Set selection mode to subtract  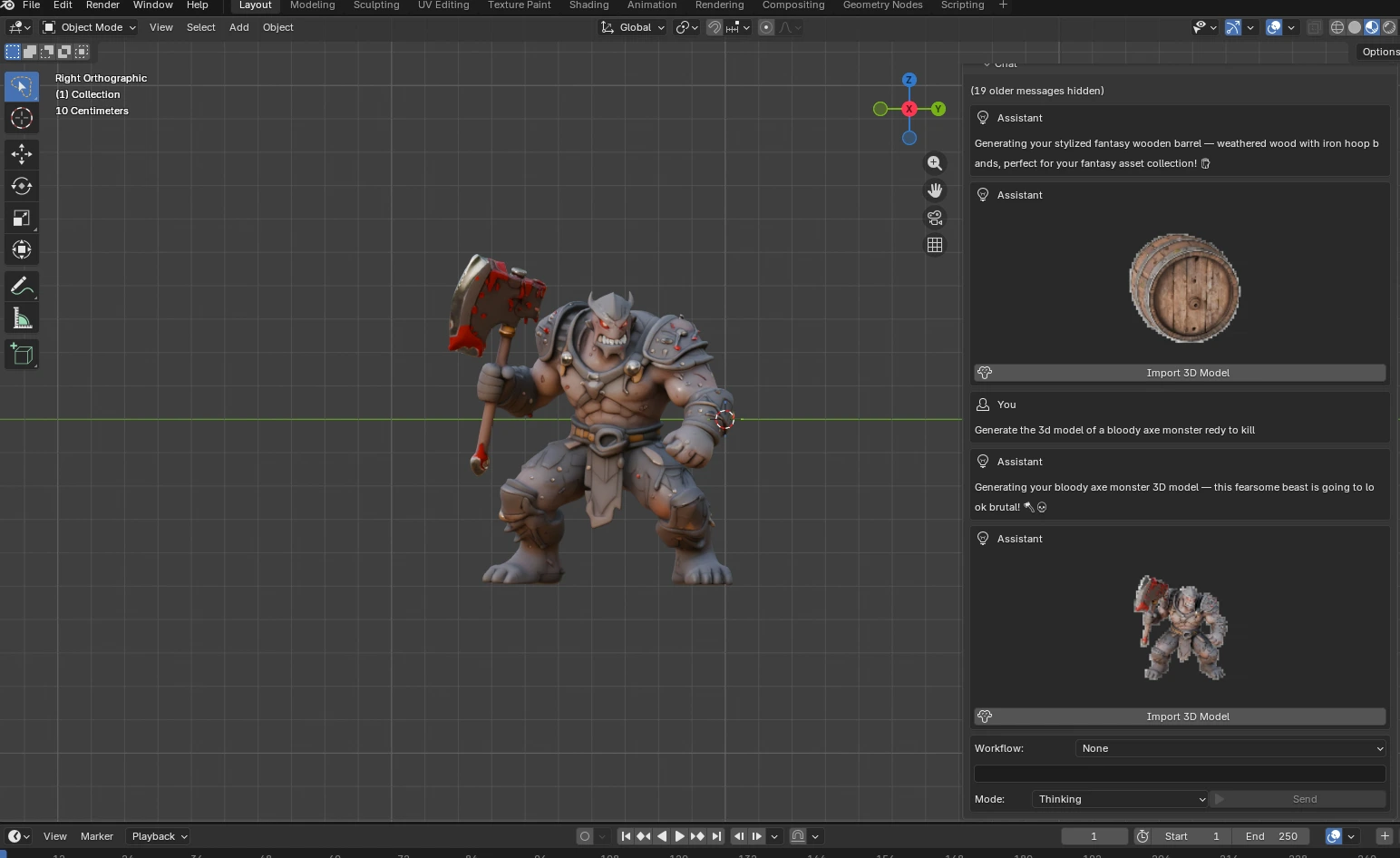(x=47, y=52)
